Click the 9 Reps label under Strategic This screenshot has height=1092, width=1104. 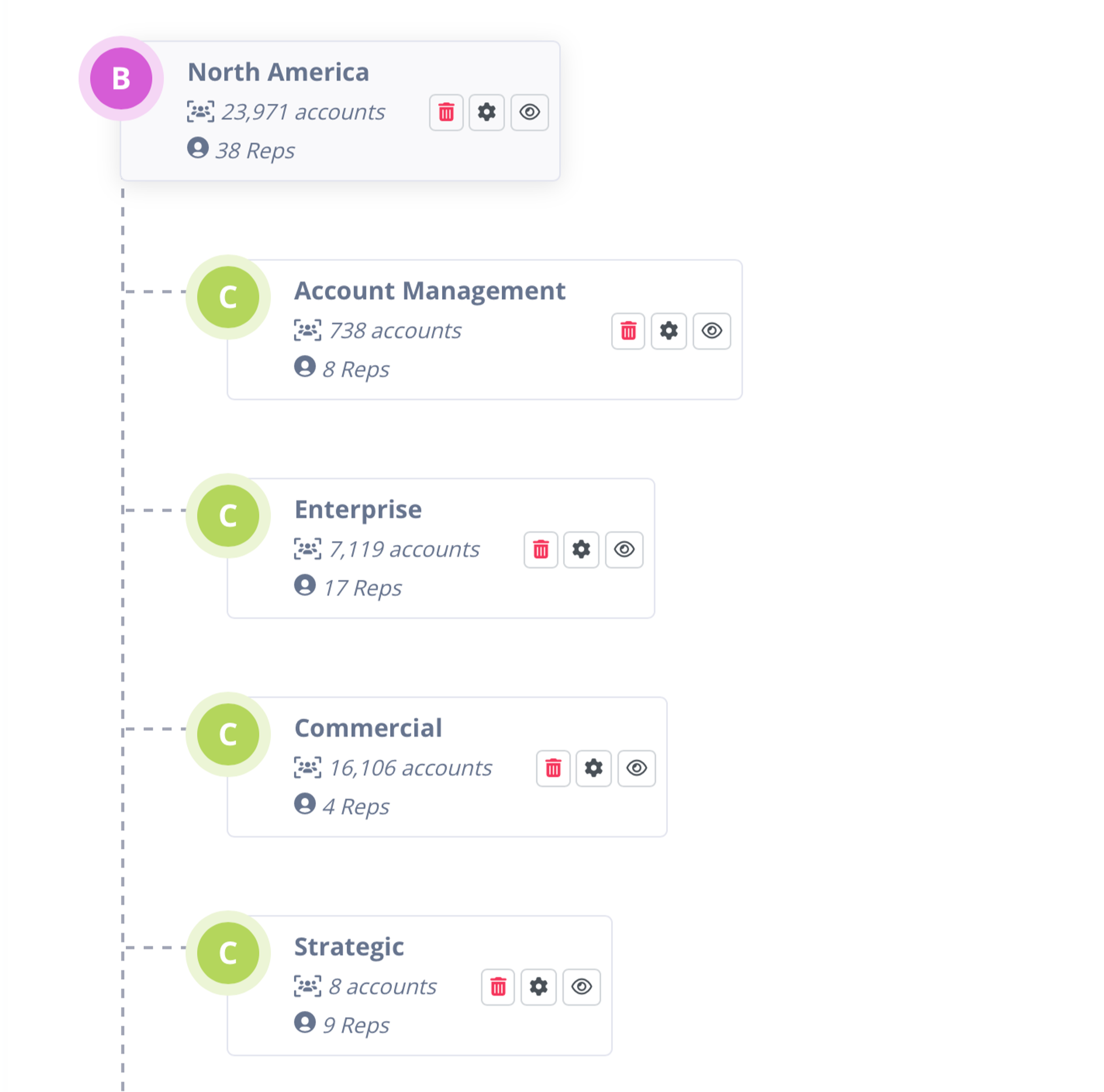[355, 1025]
